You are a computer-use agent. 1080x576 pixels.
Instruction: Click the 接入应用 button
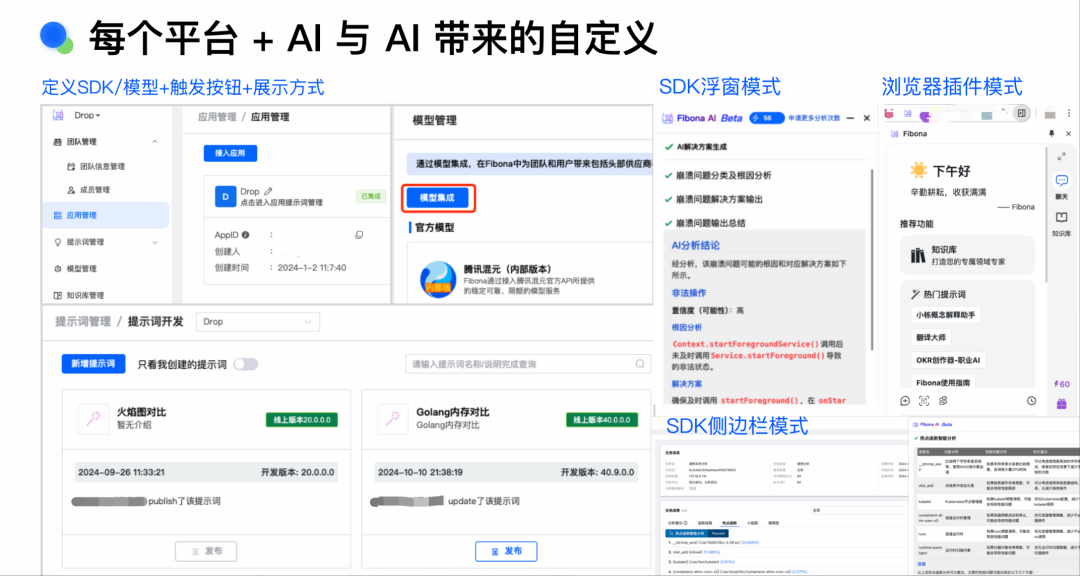(x=230, y=153)
